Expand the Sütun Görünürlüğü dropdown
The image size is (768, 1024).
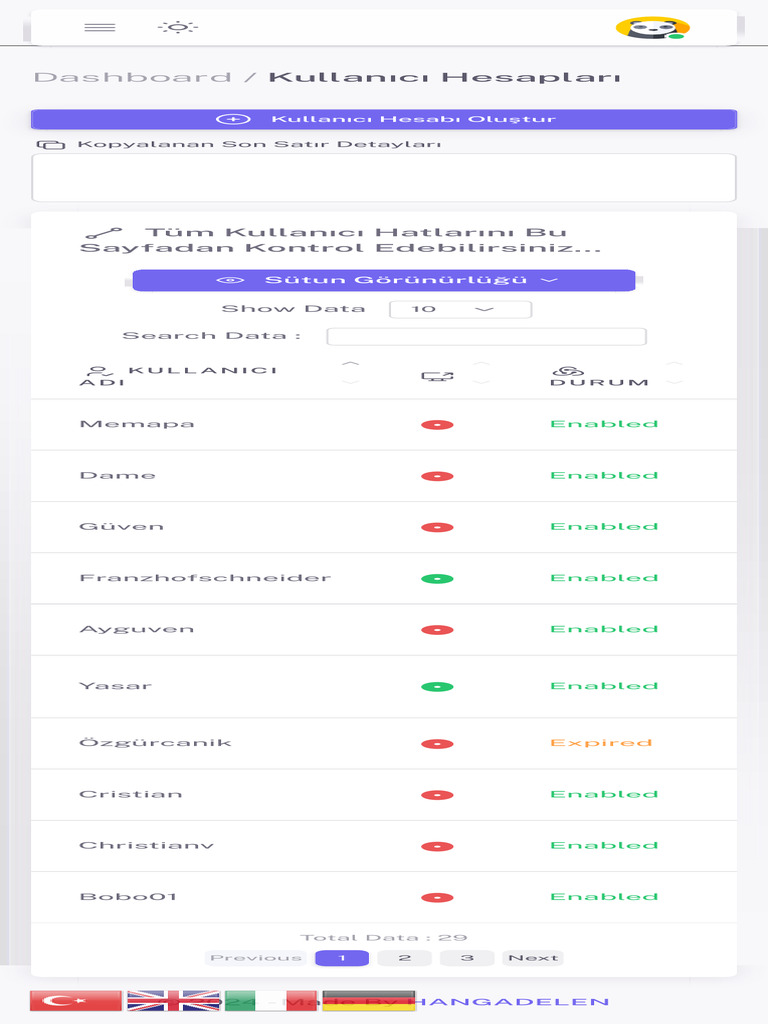384,280
